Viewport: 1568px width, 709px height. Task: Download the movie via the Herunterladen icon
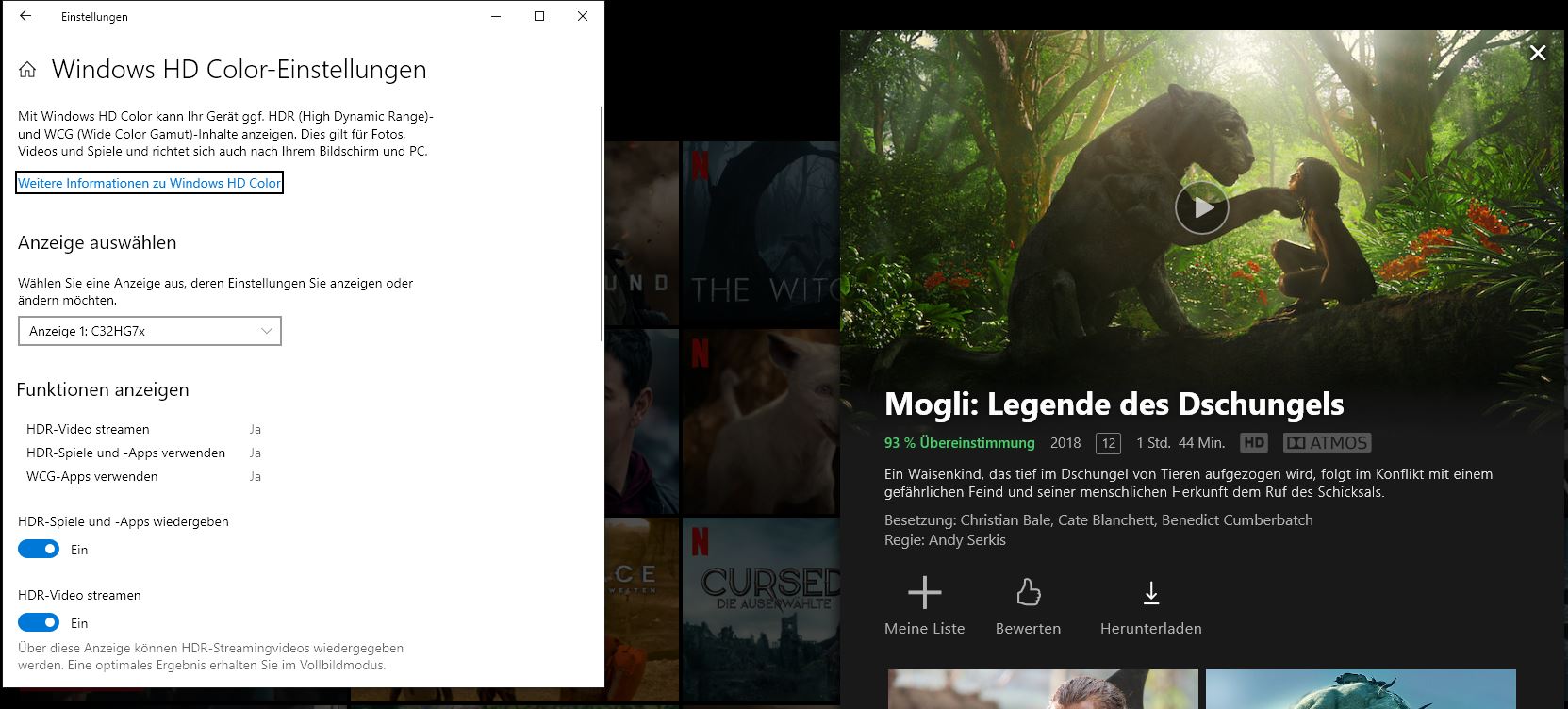click(1151, 593)
